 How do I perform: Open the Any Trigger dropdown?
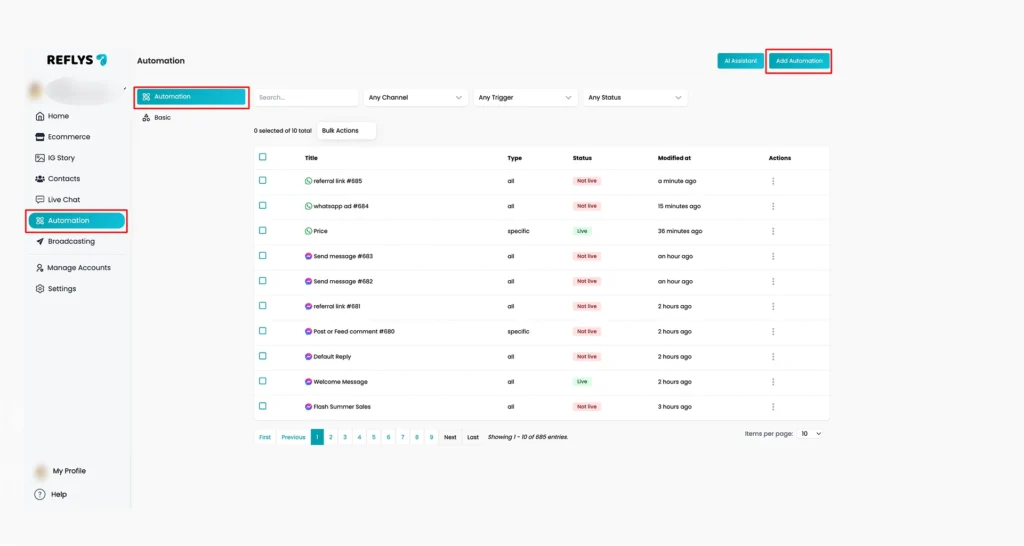[524, 97]
